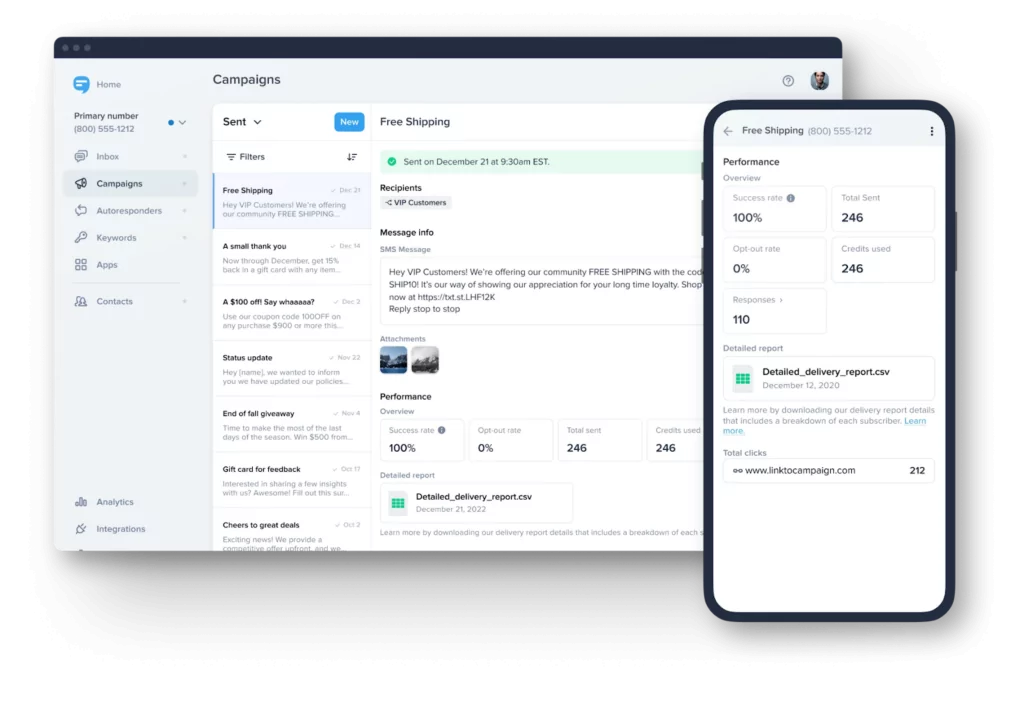Click the app logo near Home

(x=81, y=85)
